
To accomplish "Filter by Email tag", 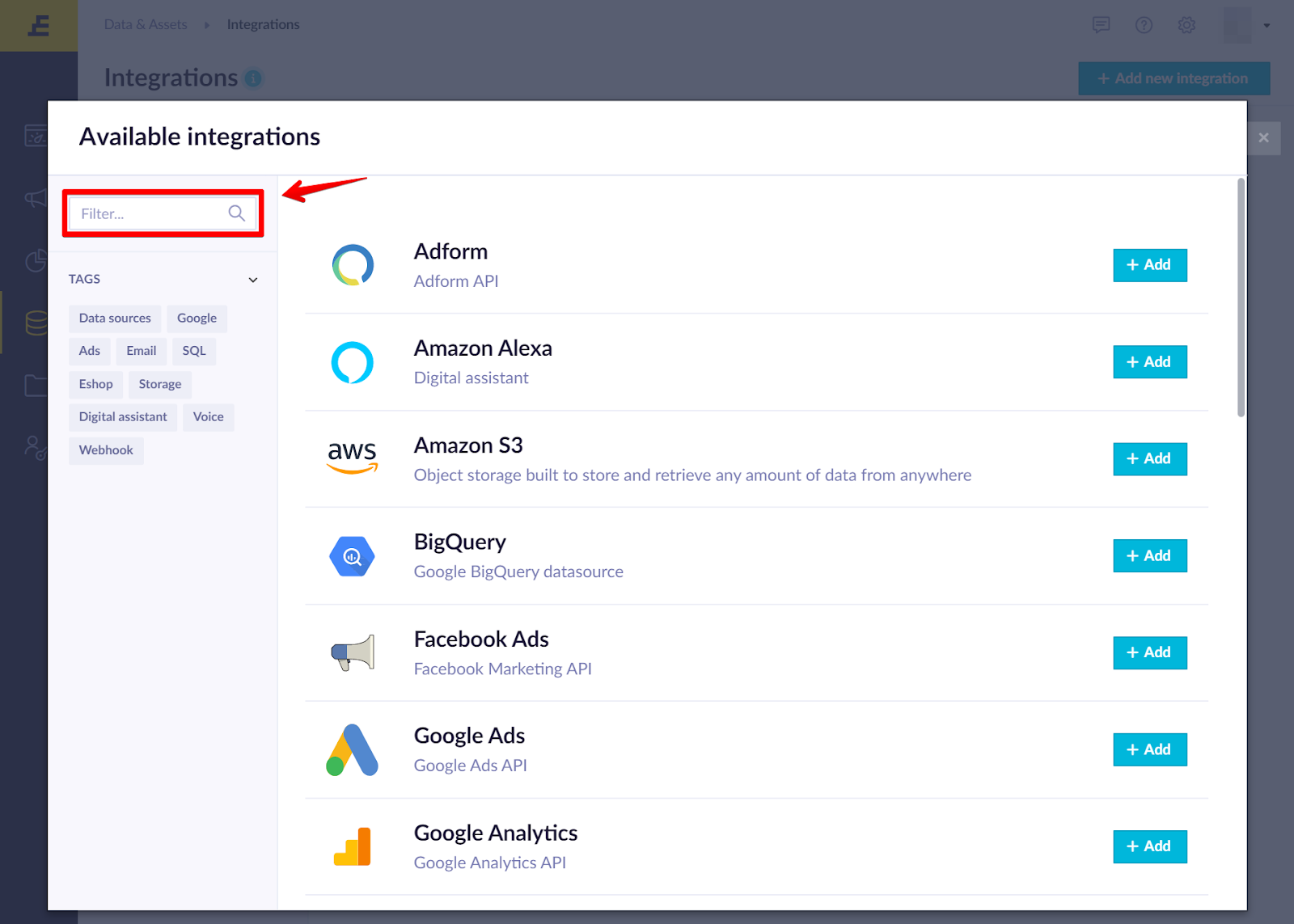I will tap(142, 351).
